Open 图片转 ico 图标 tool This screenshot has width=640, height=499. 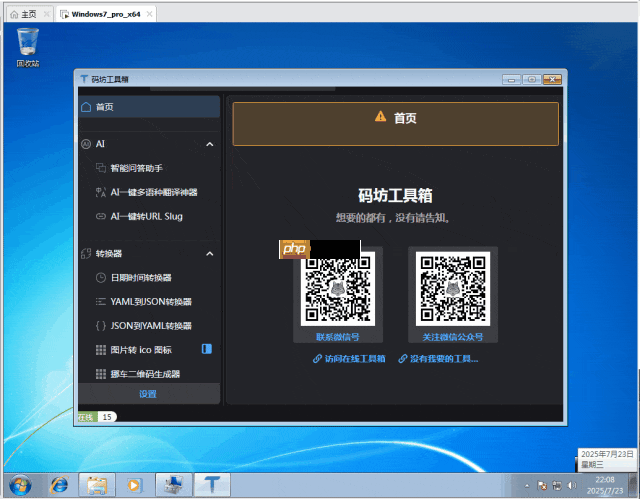pos(141,350)
